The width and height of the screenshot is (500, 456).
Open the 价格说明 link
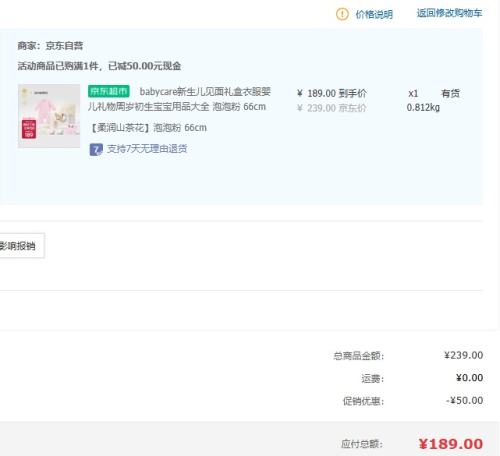[374, 14]
